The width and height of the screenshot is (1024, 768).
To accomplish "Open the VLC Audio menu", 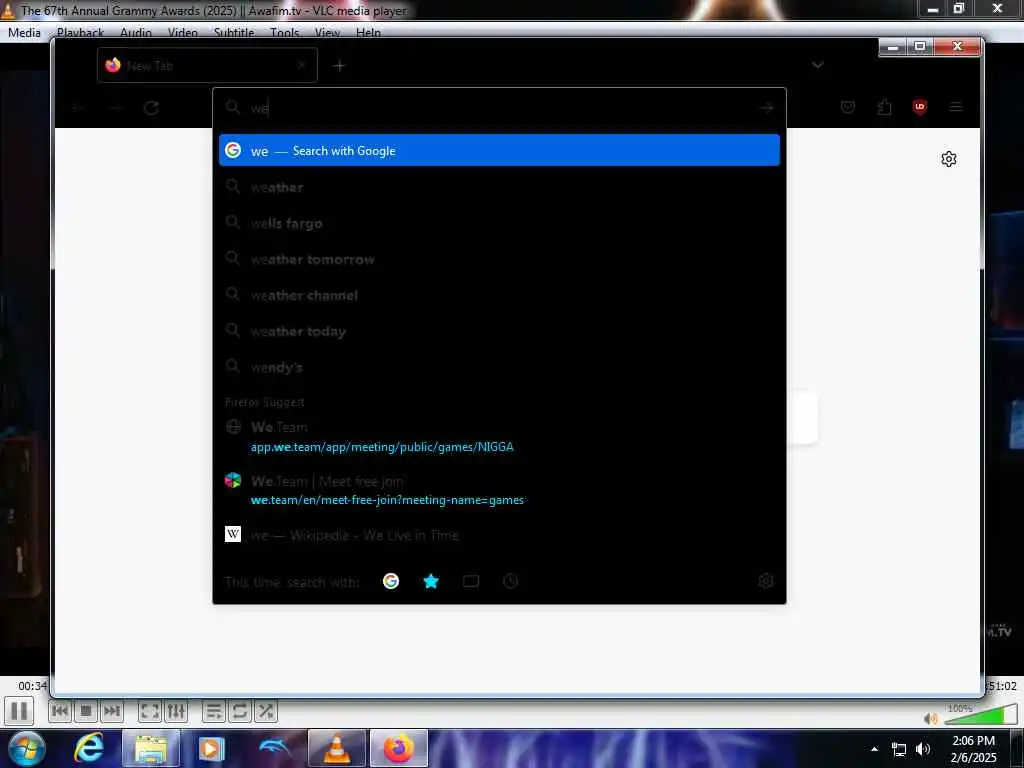I will tap(136, 33).
